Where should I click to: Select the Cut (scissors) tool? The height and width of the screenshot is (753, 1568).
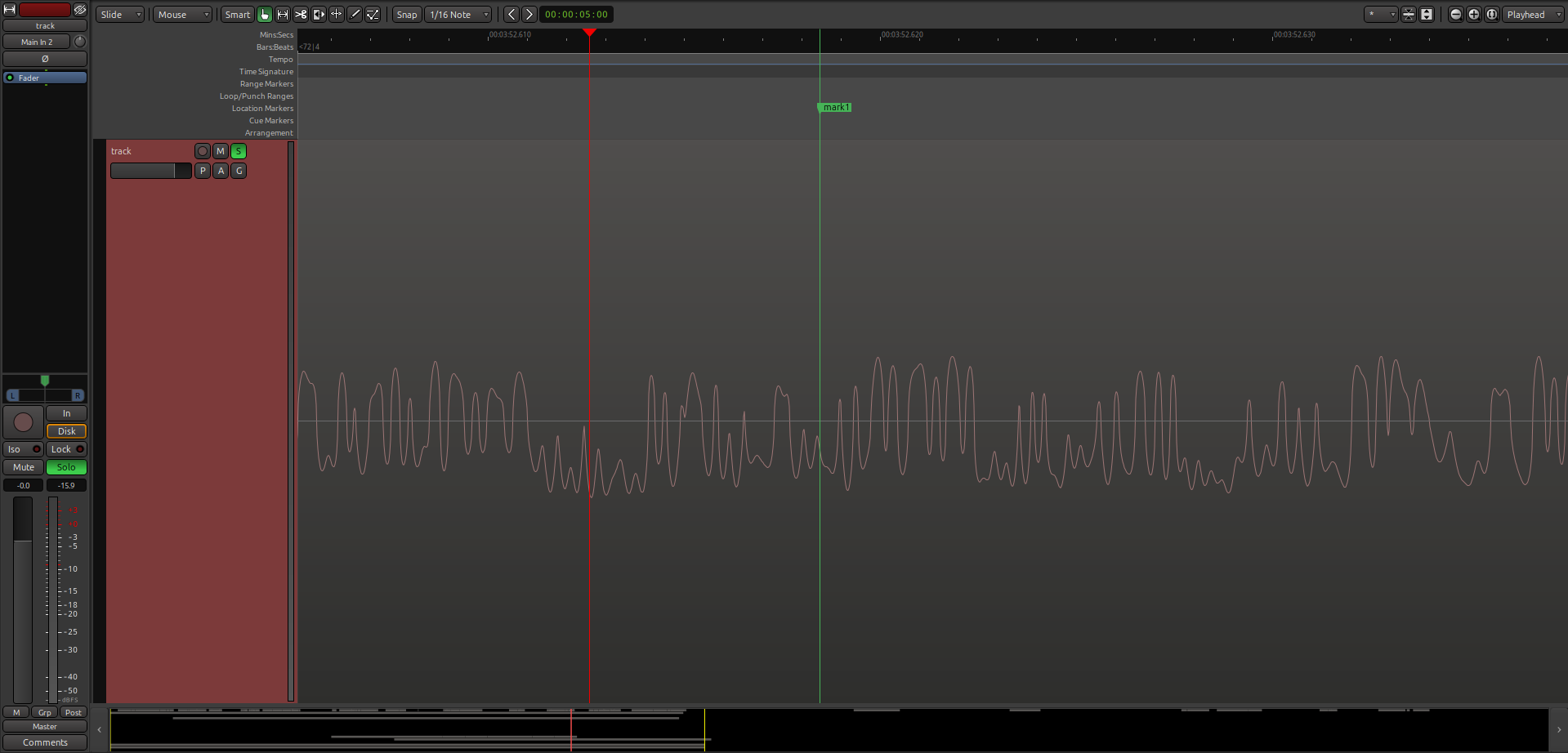[x=301, y=15]
